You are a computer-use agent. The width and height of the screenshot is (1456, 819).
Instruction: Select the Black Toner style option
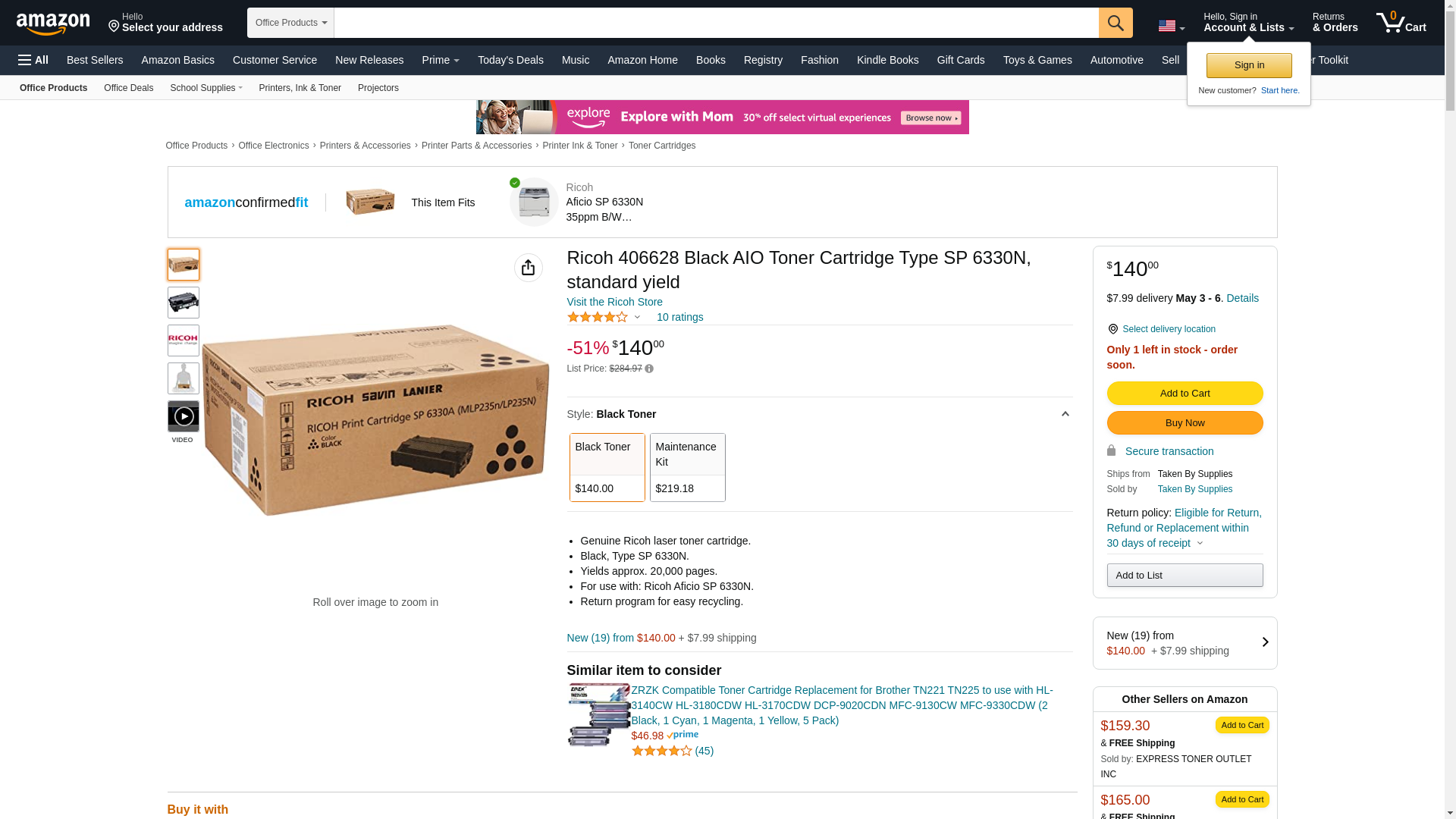coord(607,467)
